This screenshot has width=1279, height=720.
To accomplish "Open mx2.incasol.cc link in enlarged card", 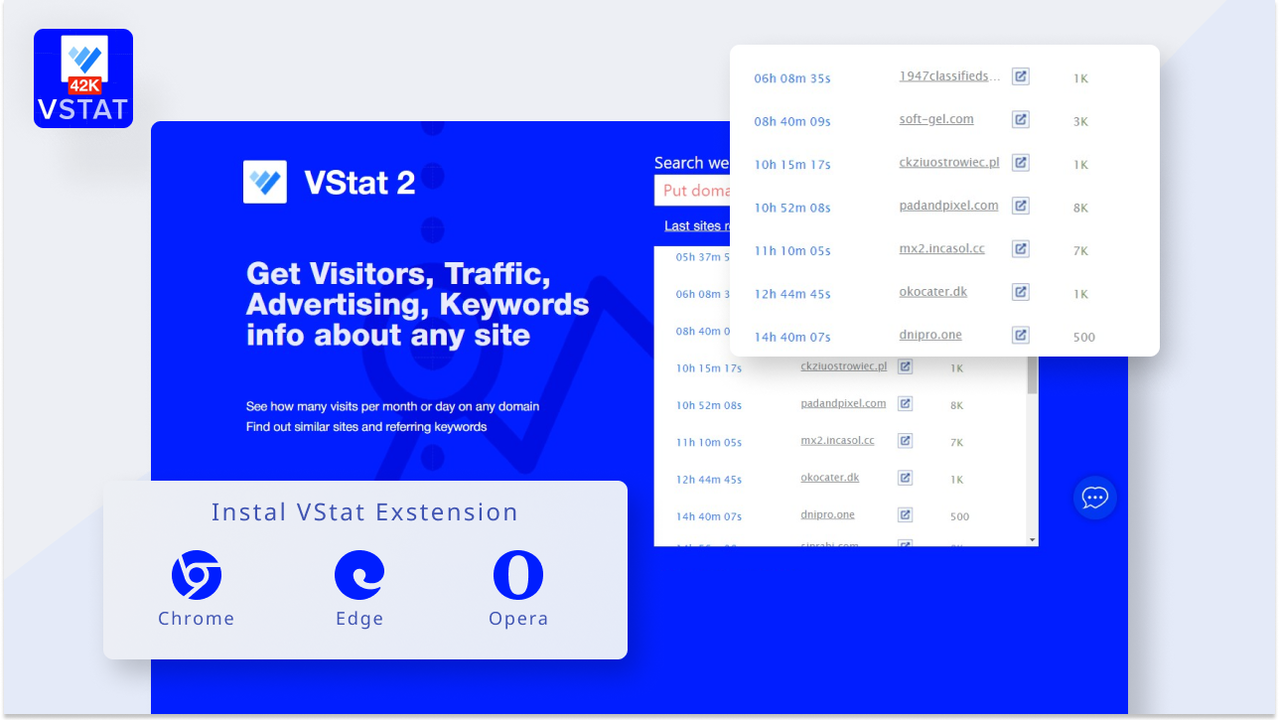I will [942, 248].
